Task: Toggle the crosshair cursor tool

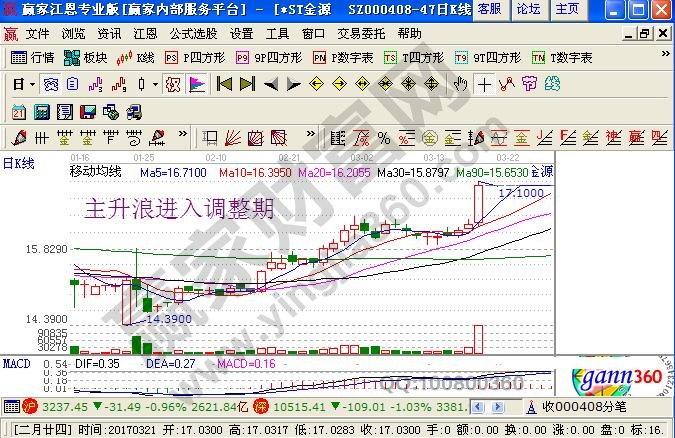Action: pos(484,84)
